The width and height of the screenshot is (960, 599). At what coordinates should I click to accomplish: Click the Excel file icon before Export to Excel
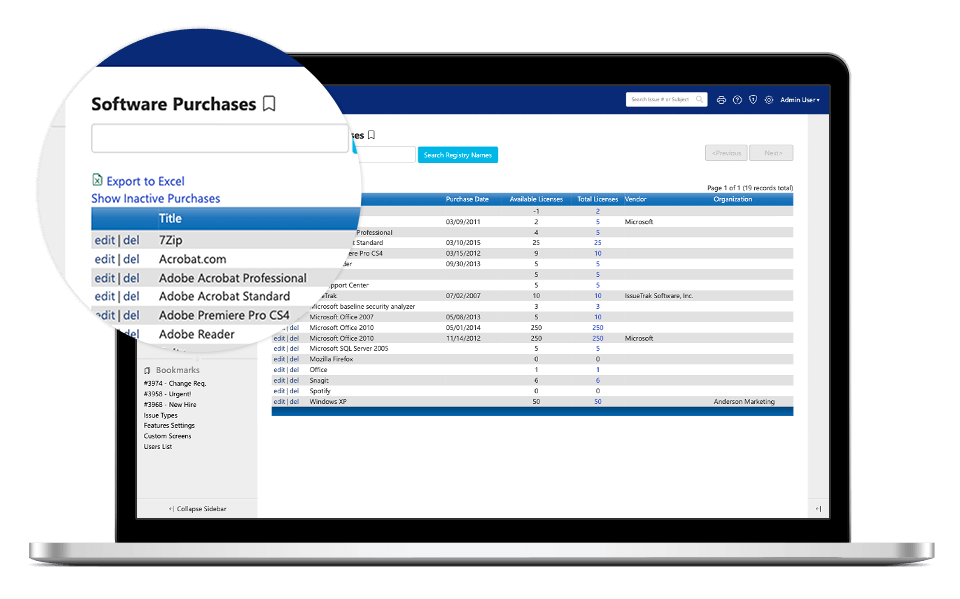[97, 179]
